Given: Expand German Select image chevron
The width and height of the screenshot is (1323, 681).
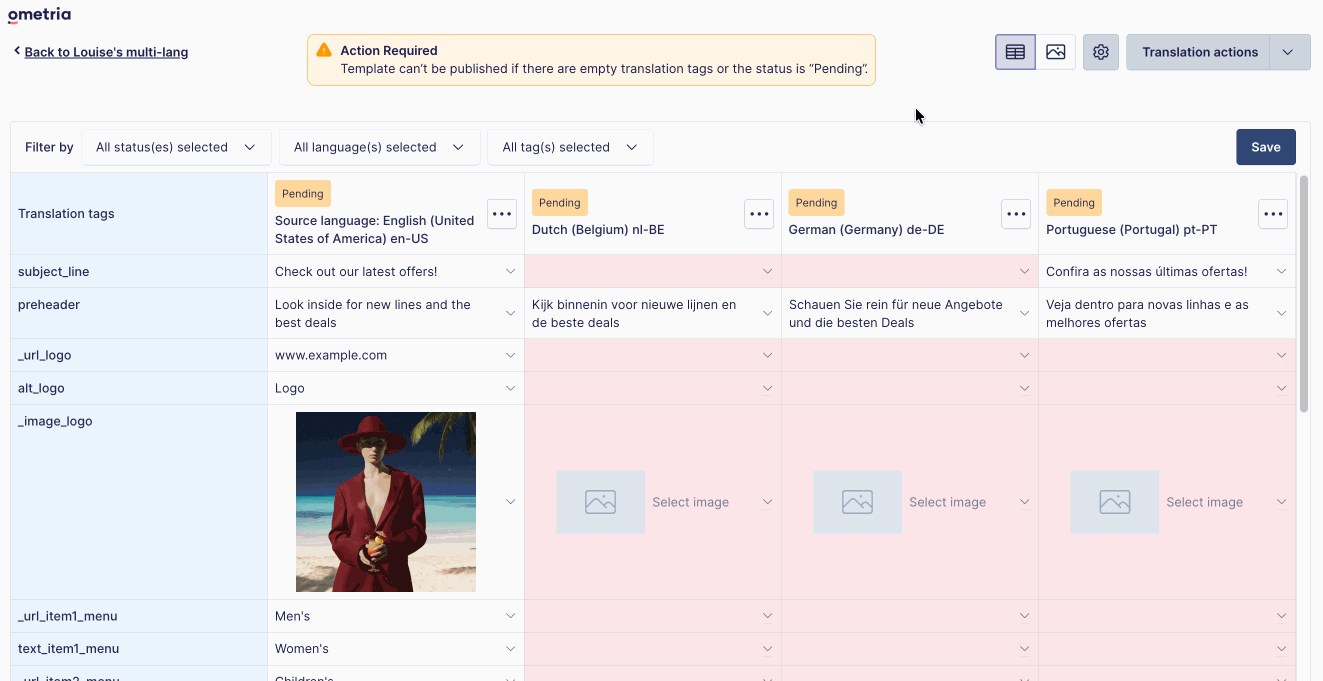Looking at the screenshot, I should pyautogui.click(x=1024, y=502).
